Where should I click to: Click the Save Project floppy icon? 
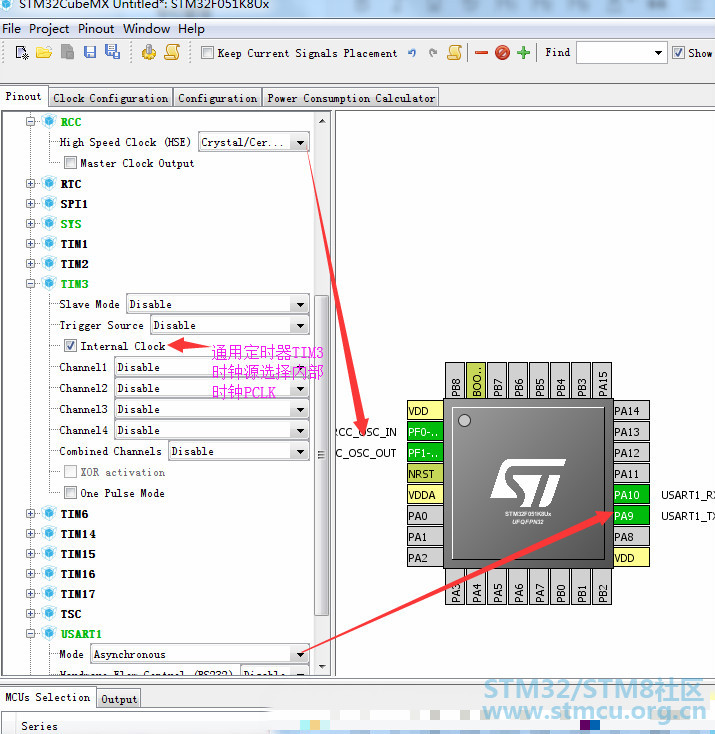(x=90, y=52)
